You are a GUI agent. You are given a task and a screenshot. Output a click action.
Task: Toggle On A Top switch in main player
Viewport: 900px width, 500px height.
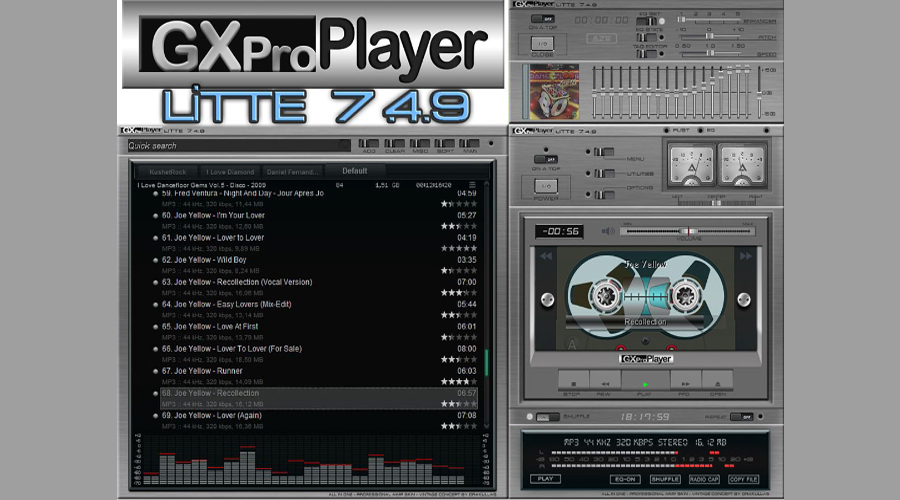click(x=545, y=159)
